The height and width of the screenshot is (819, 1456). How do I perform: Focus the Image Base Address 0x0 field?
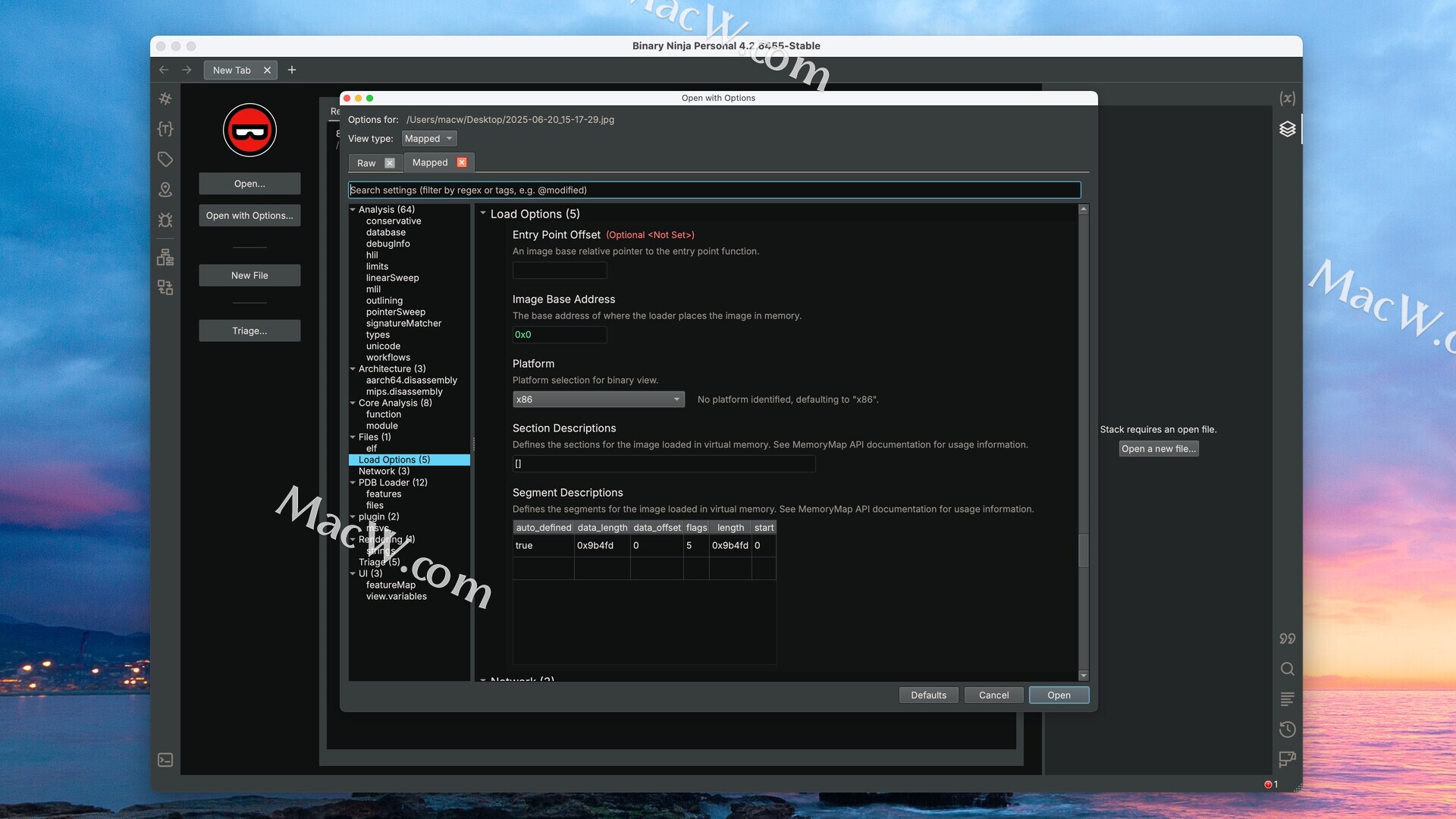560,334
